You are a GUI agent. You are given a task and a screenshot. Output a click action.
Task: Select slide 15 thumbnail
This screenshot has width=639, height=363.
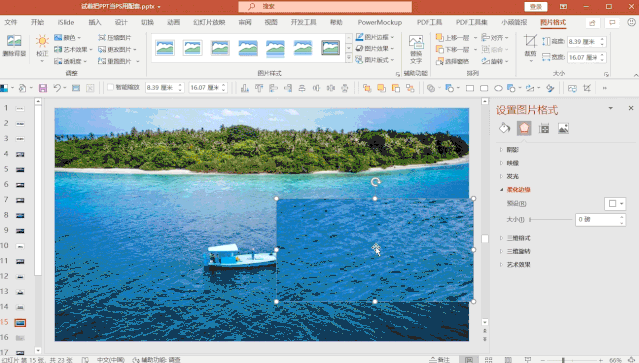click(20, 323)
